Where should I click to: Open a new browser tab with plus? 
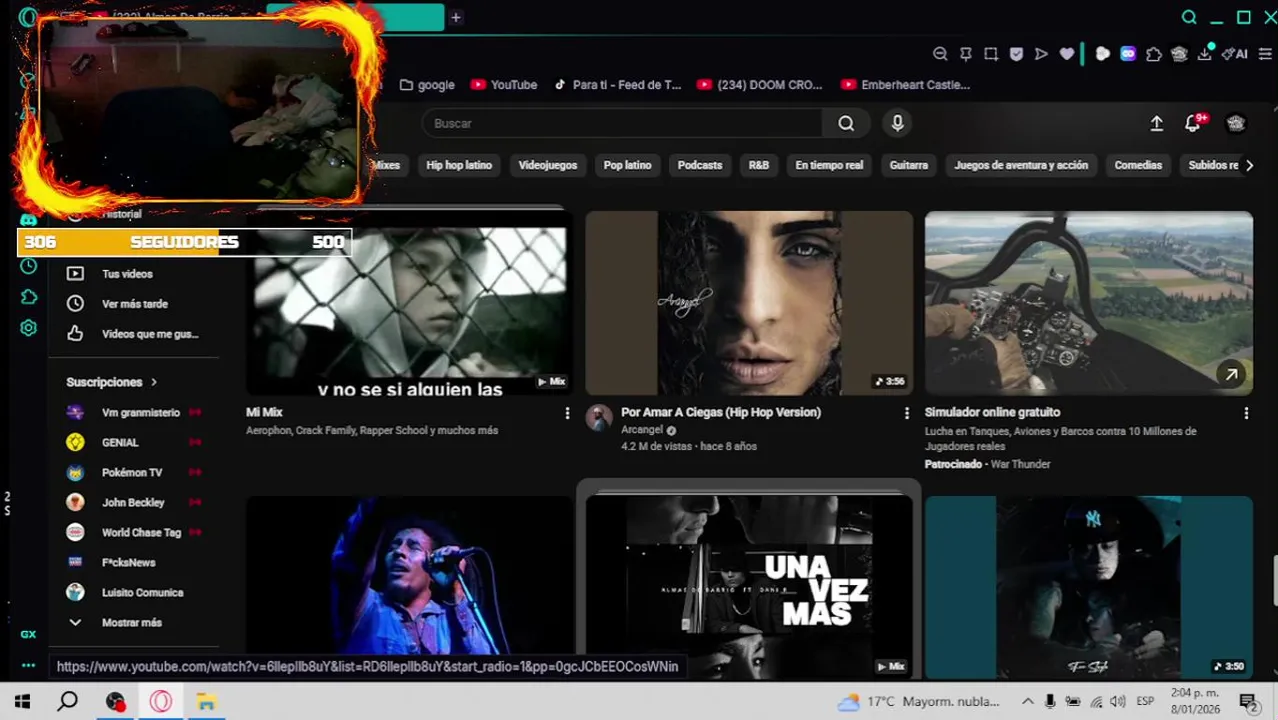click(455, 17)
